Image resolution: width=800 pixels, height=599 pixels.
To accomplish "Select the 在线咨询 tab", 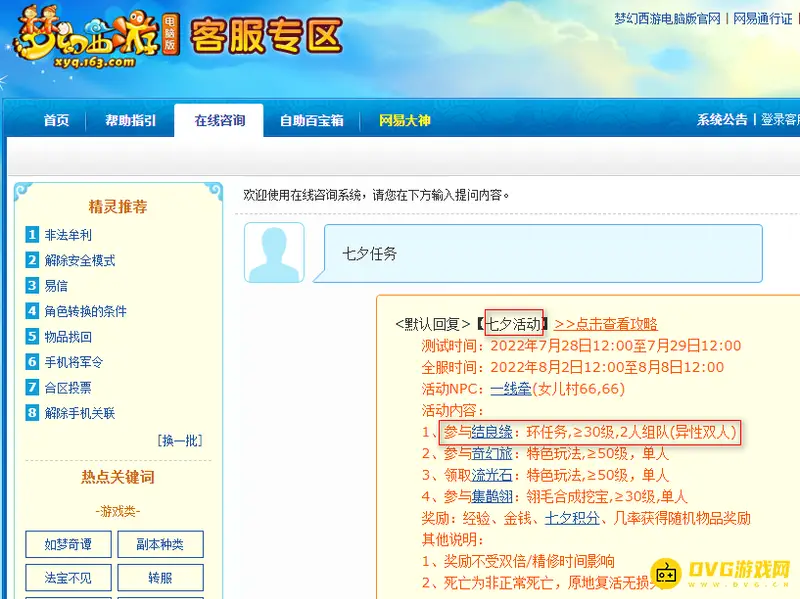I will coord(219,120).
